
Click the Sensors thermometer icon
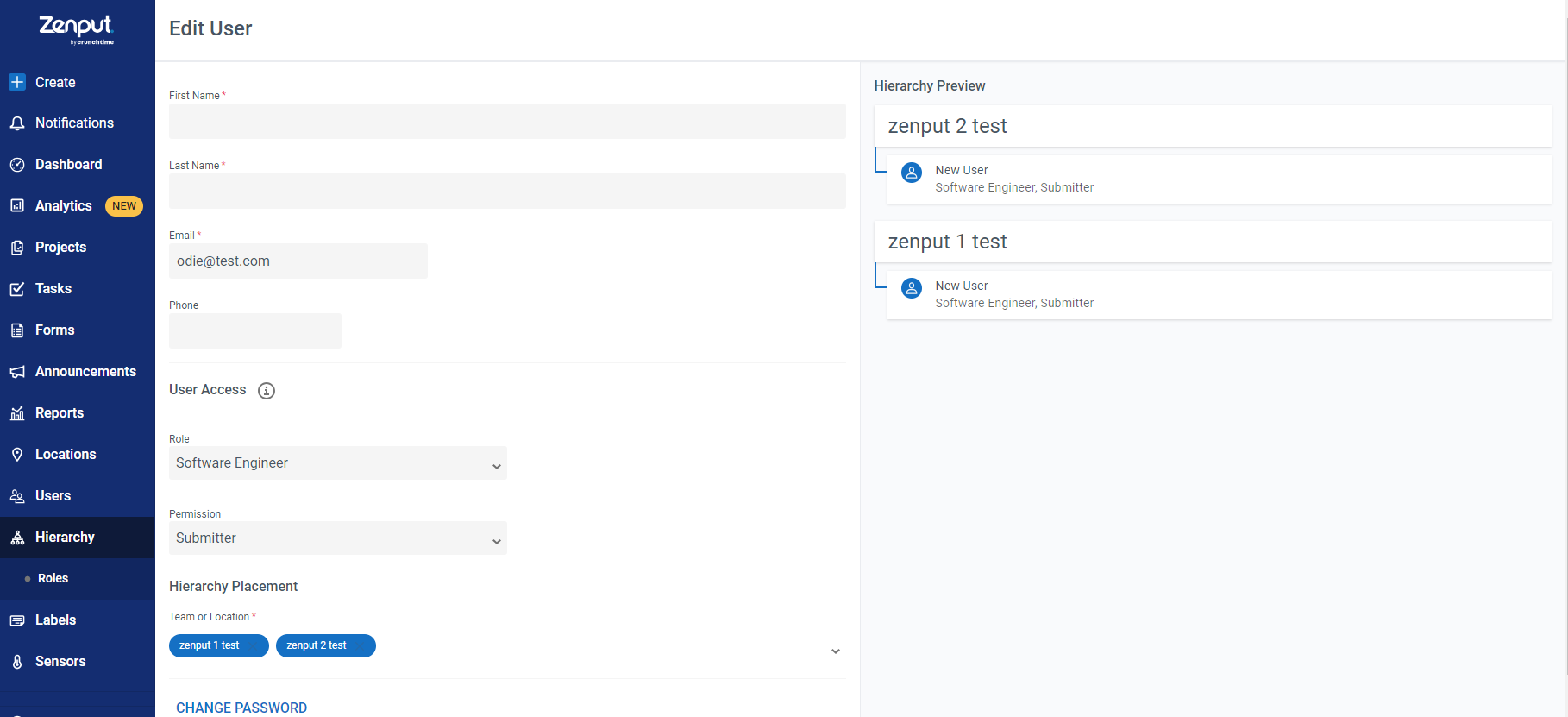pos(17,662)
